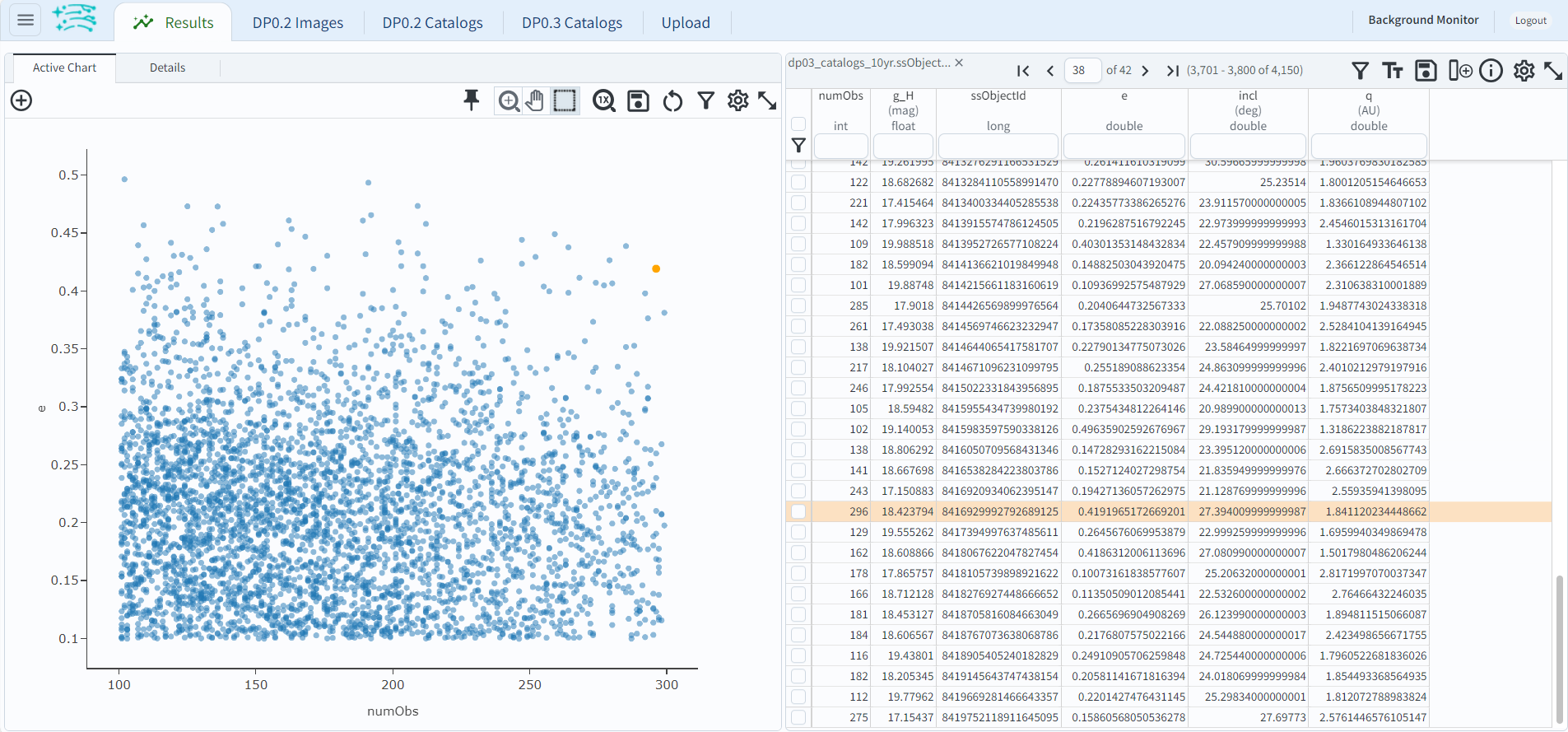Image resolution: width=1568 pixels, height=732 pixels.
Task: Open the Background Monitor
Action: (x=1423, y=20)
